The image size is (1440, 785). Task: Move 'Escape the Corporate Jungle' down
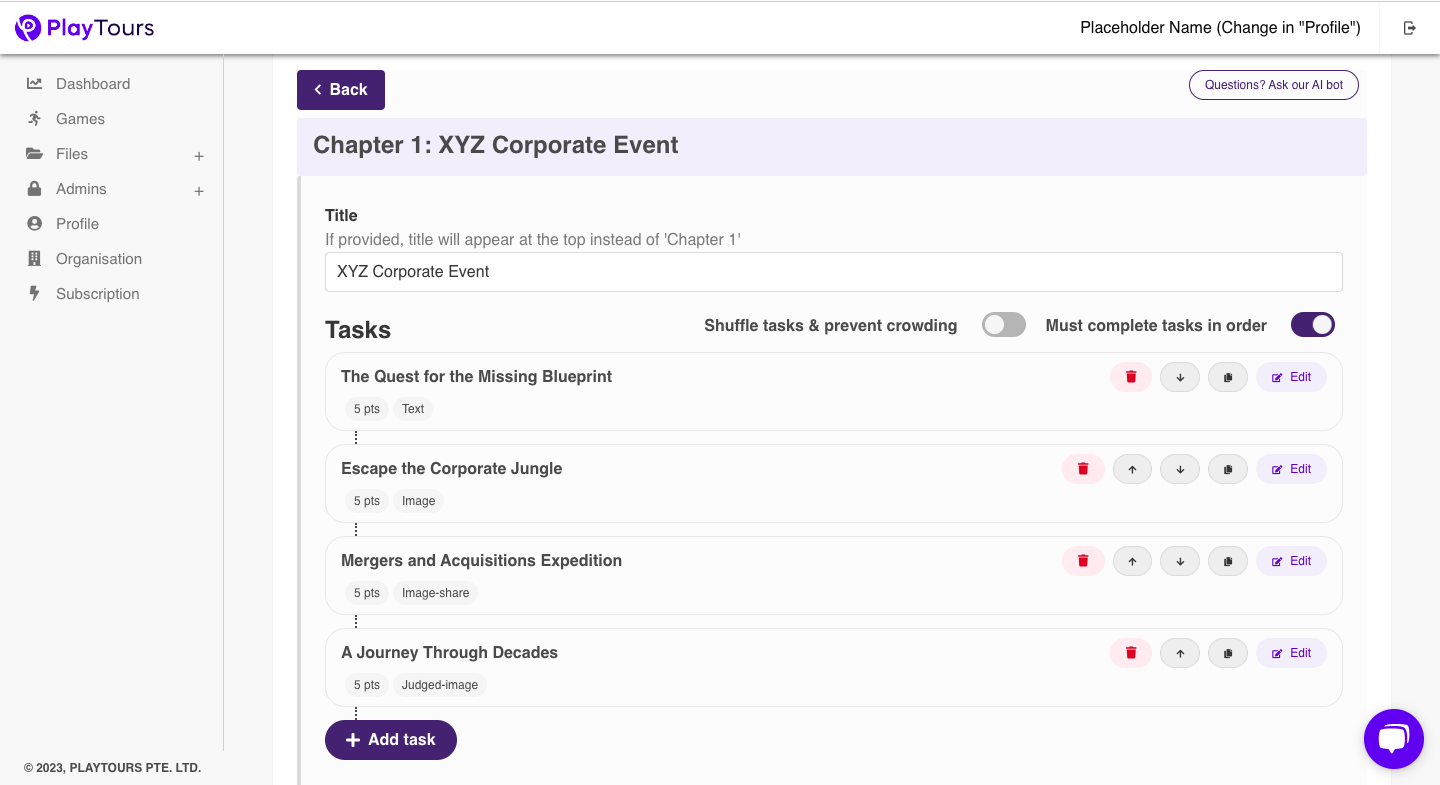pyautogui.click(x=1180, y=469)
